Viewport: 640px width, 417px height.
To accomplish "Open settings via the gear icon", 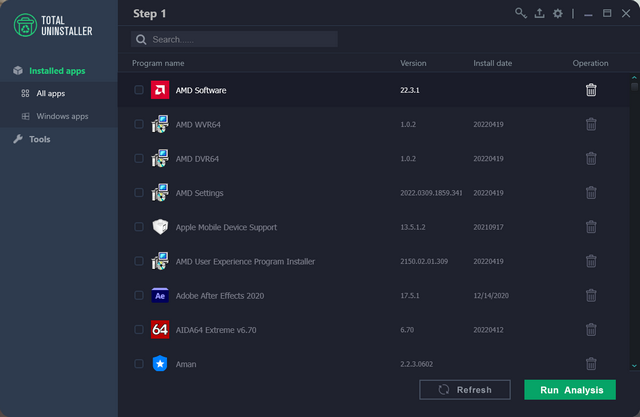I will pyautogui.click(x=558, y=13).
